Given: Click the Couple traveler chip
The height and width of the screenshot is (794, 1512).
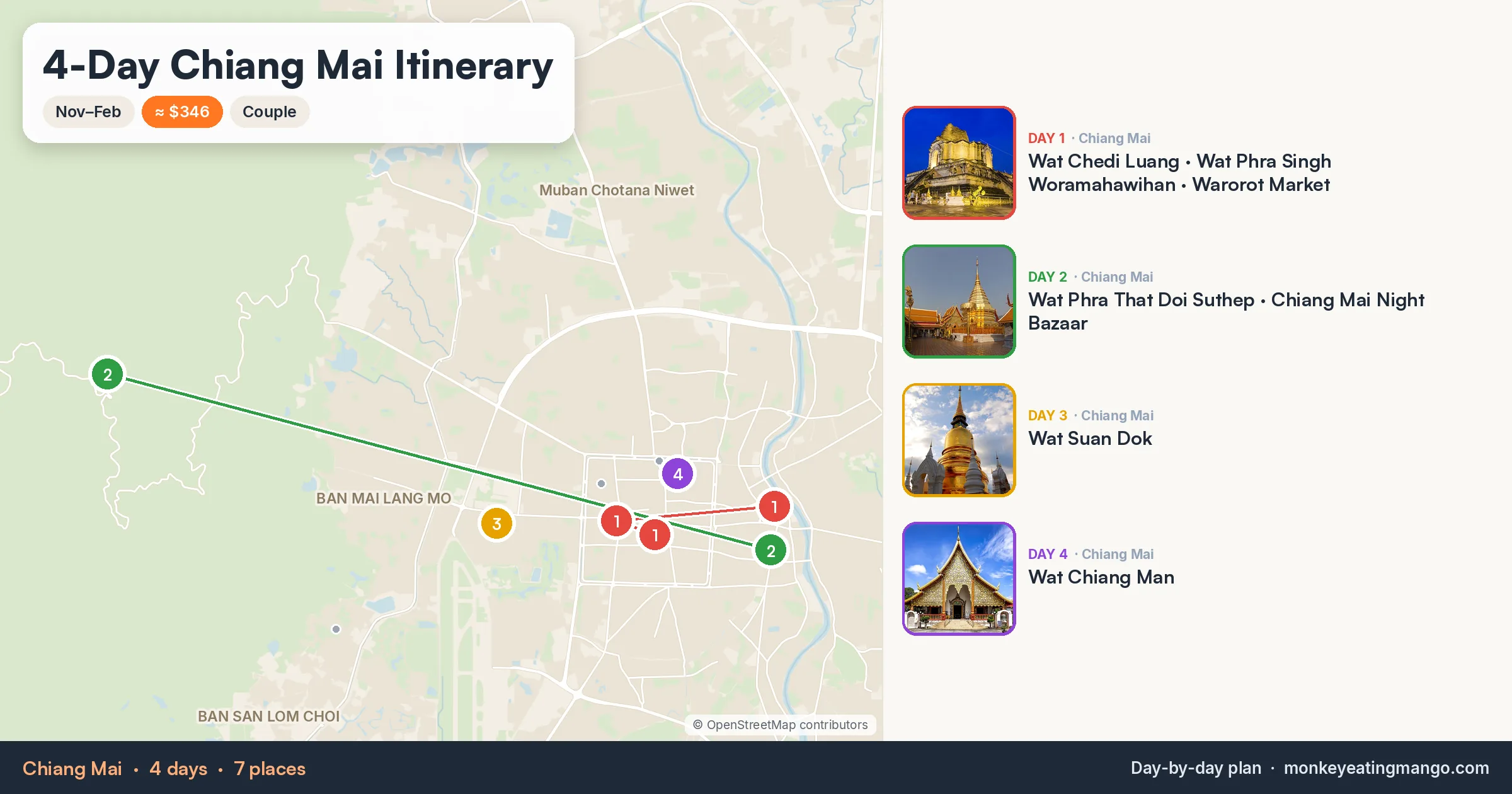Looking at the screenshot, I should pyautogui.click(x=269, y=112).
